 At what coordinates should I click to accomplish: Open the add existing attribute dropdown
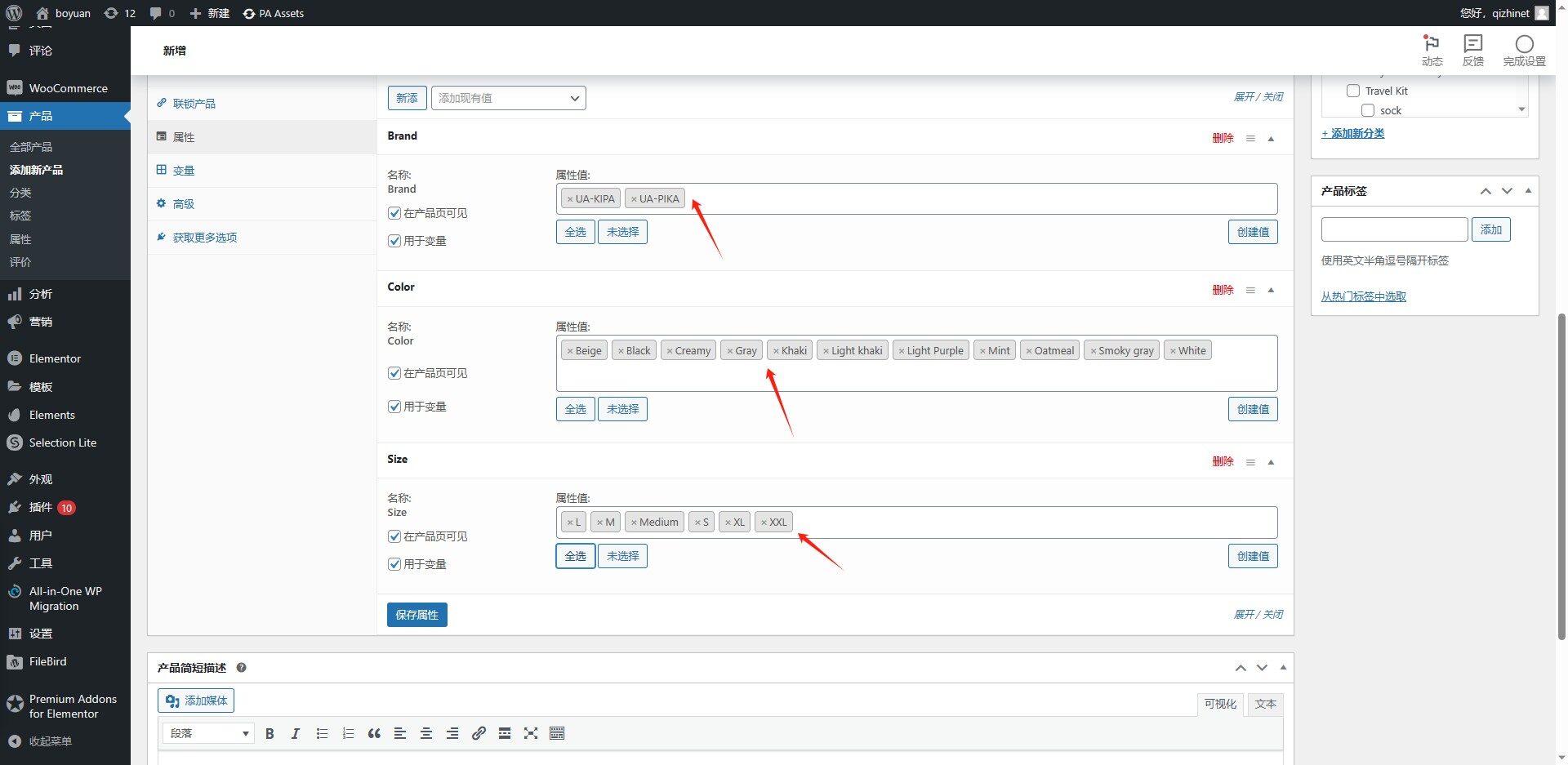[508, 98]
